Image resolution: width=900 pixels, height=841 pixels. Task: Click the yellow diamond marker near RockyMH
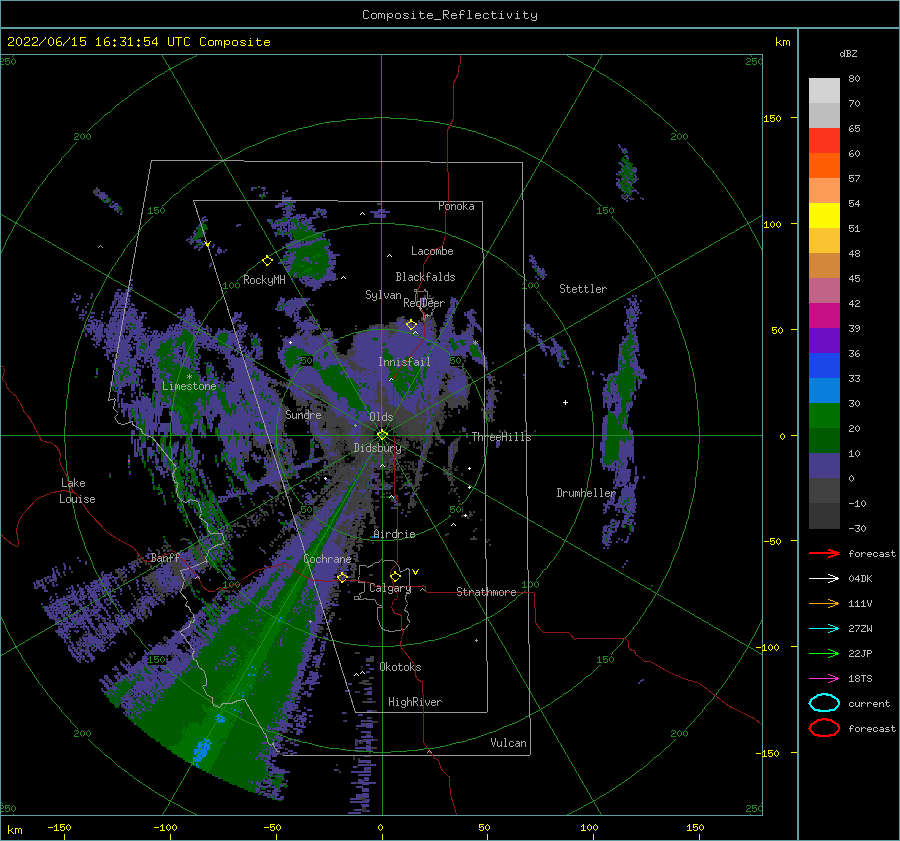[267, 261]
